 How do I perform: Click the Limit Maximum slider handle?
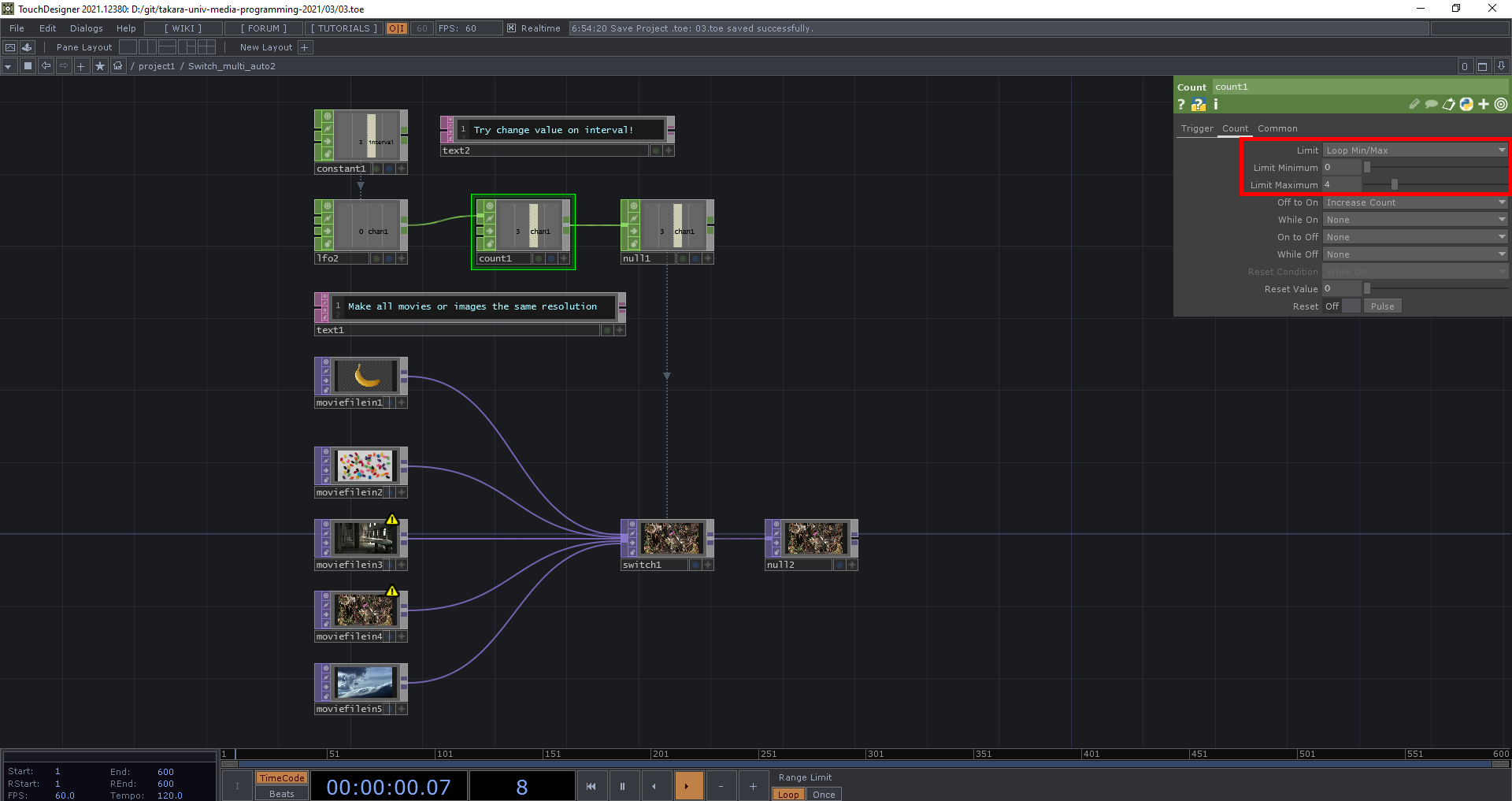click(x=1394, y=185)
